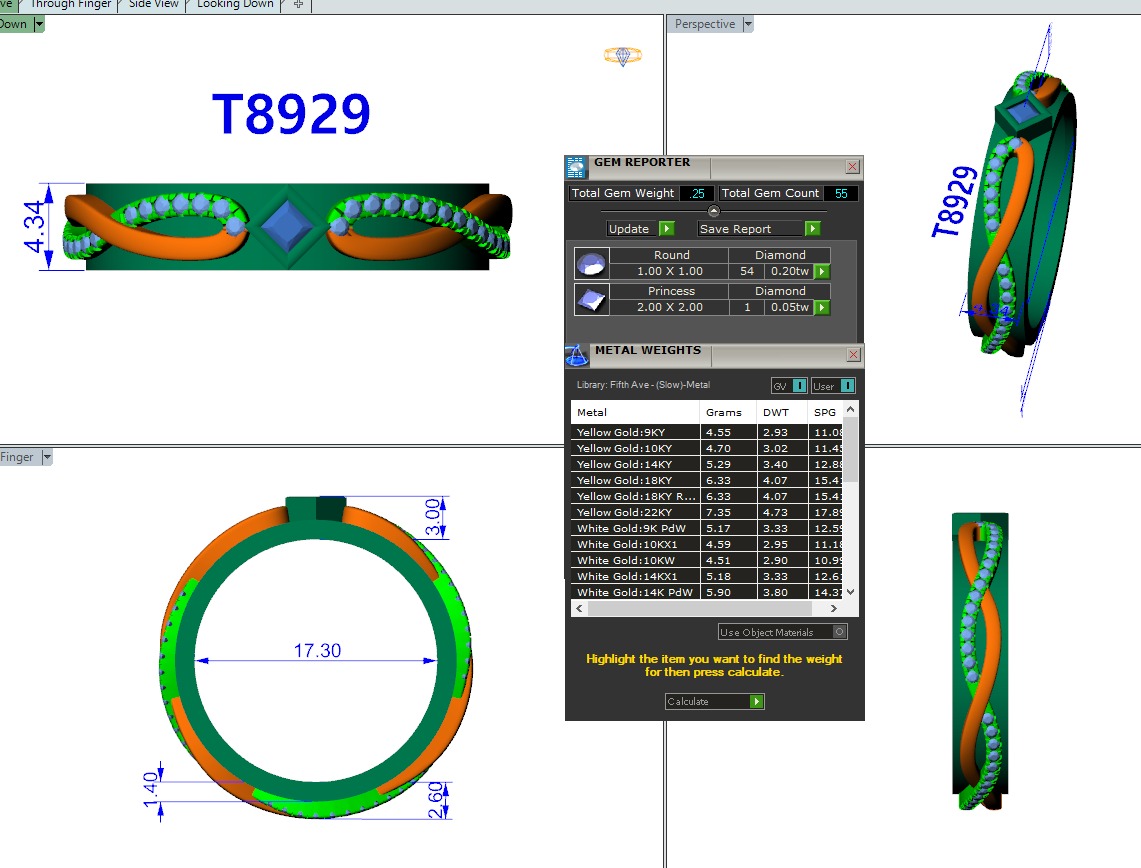Switch to the Looking Down tab

(x=235, y=5)
